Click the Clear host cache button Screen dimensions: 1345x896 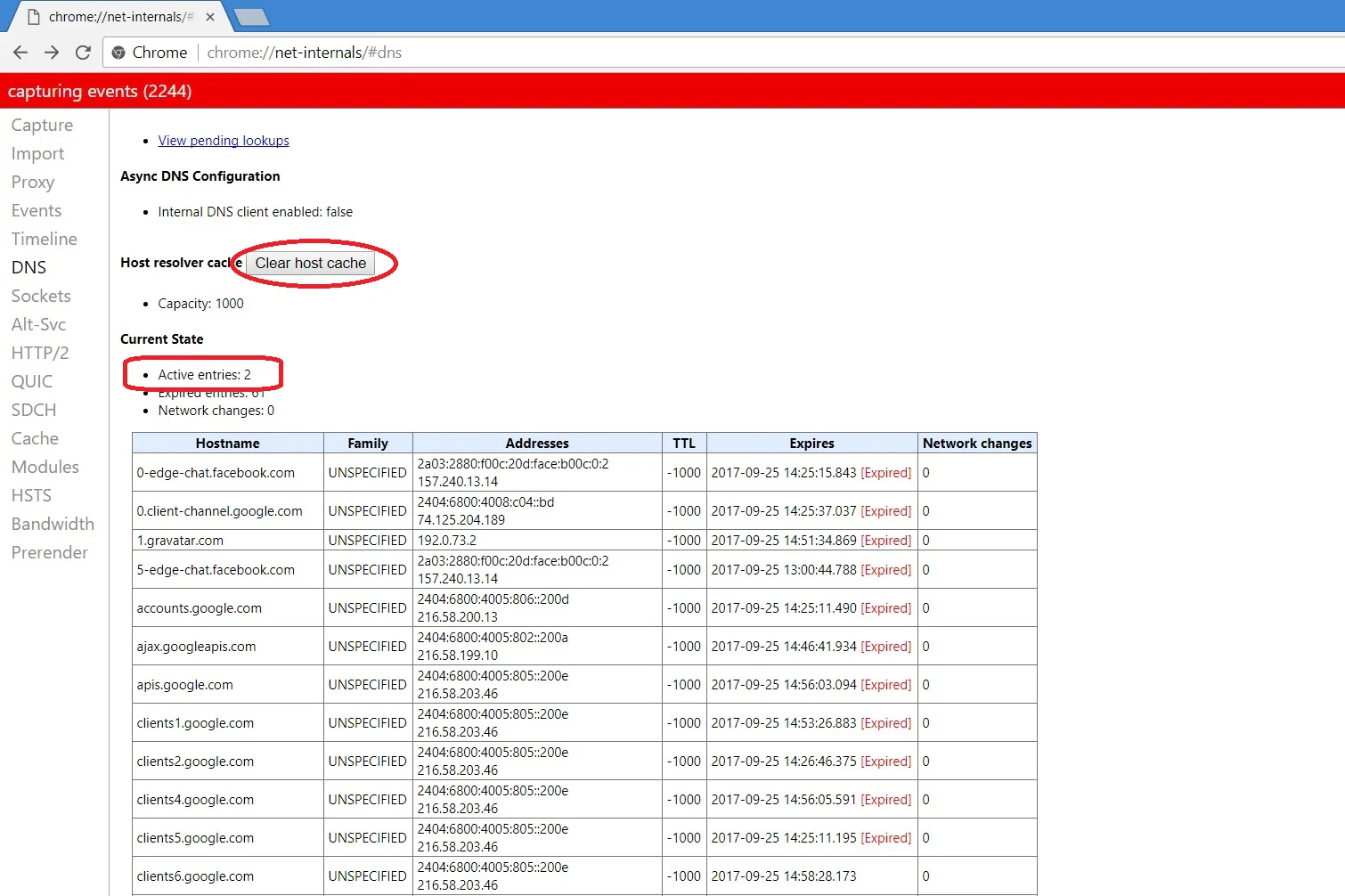310,263
